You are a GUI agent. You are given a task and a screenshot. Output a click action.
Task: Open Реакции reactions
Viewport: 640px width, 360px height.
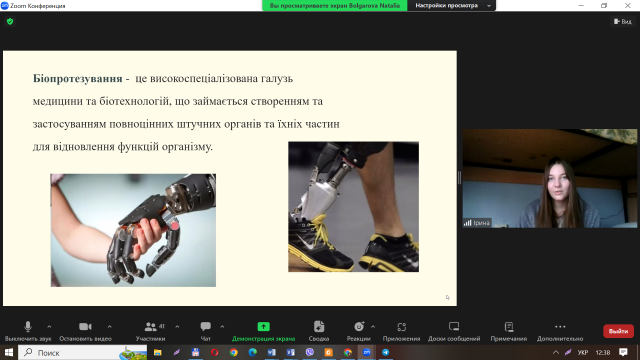click(358, 331)
